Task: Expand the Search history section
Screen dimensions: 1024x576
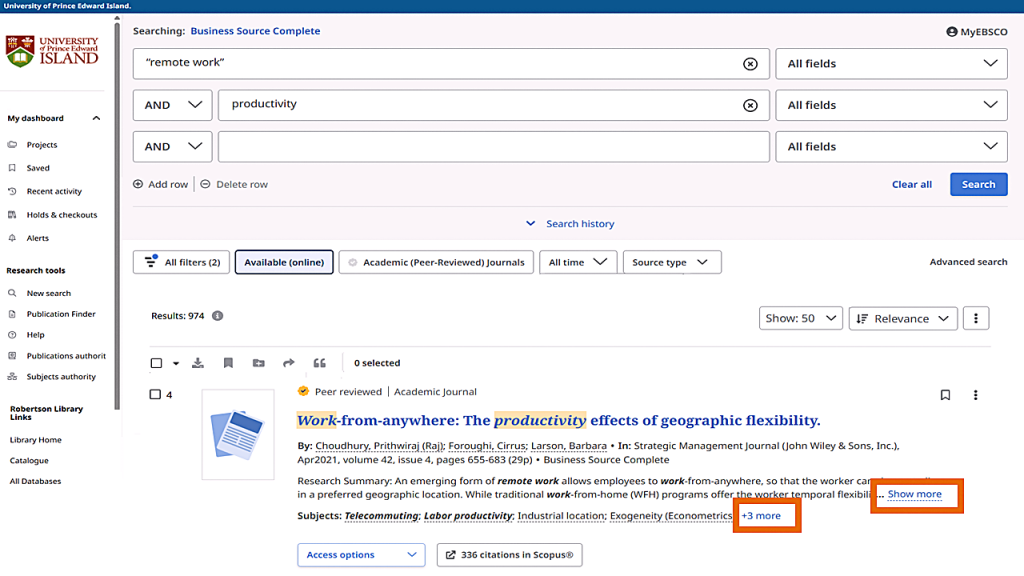Action: tap(571, 224)
